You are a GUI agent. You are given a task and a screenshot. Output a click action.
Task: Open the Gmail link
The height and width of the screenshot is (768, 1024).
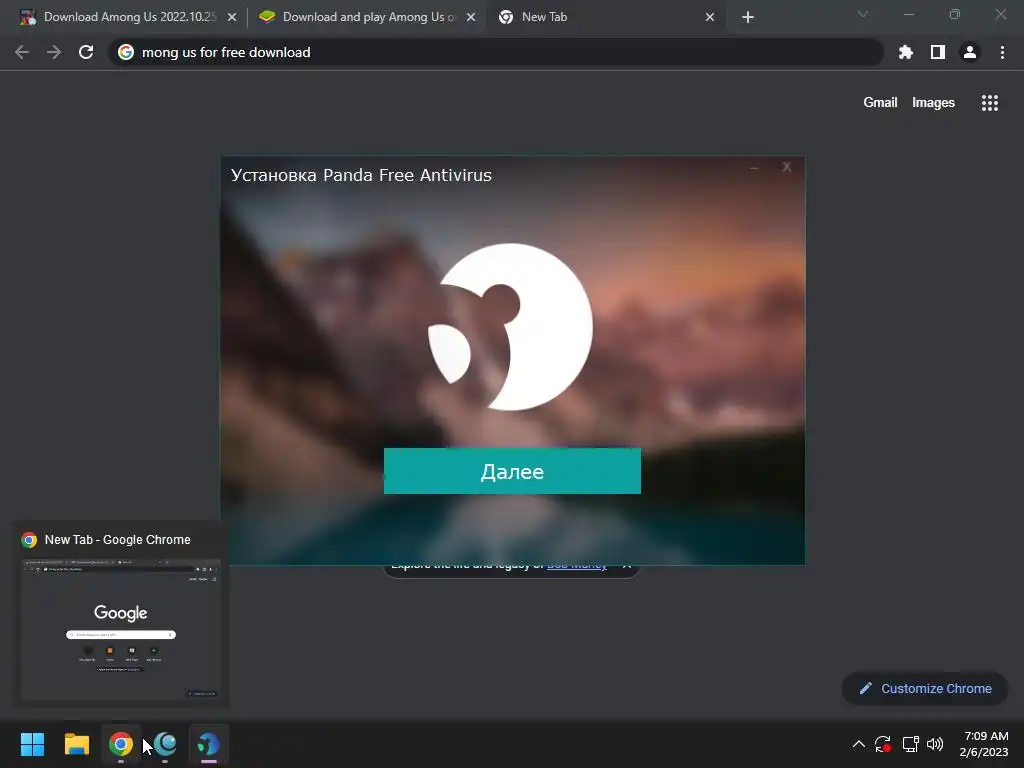[880, 103]
